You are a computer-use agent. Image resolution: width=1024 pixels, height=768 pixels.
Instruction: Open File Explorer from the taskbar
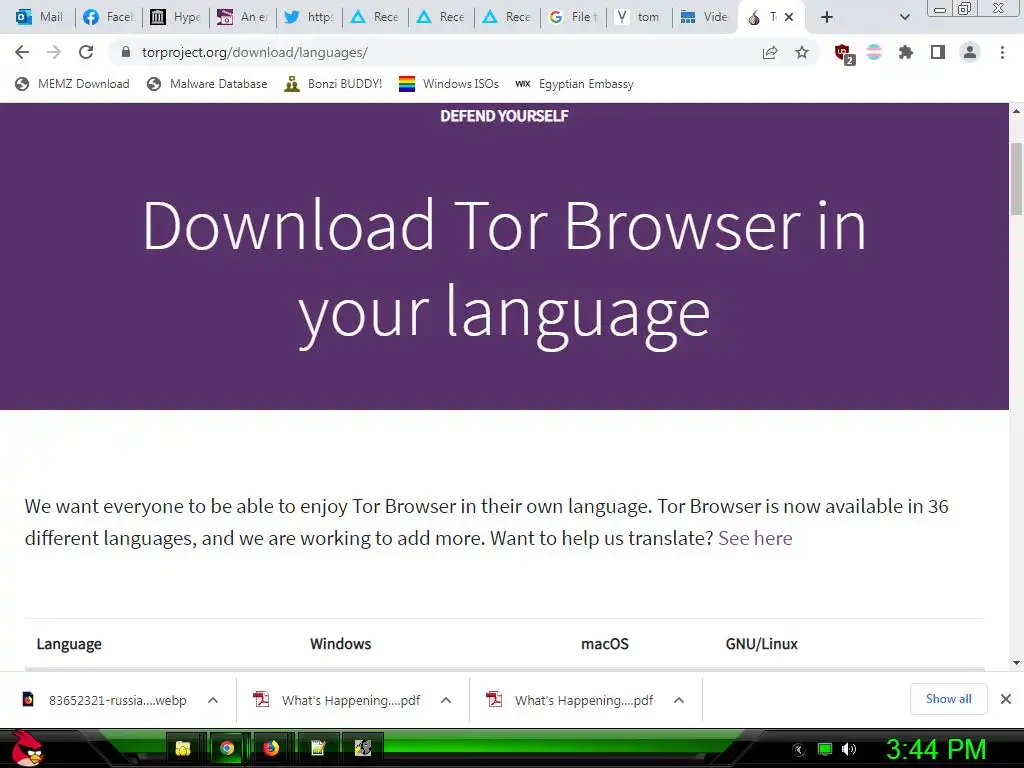coord(183,748)
